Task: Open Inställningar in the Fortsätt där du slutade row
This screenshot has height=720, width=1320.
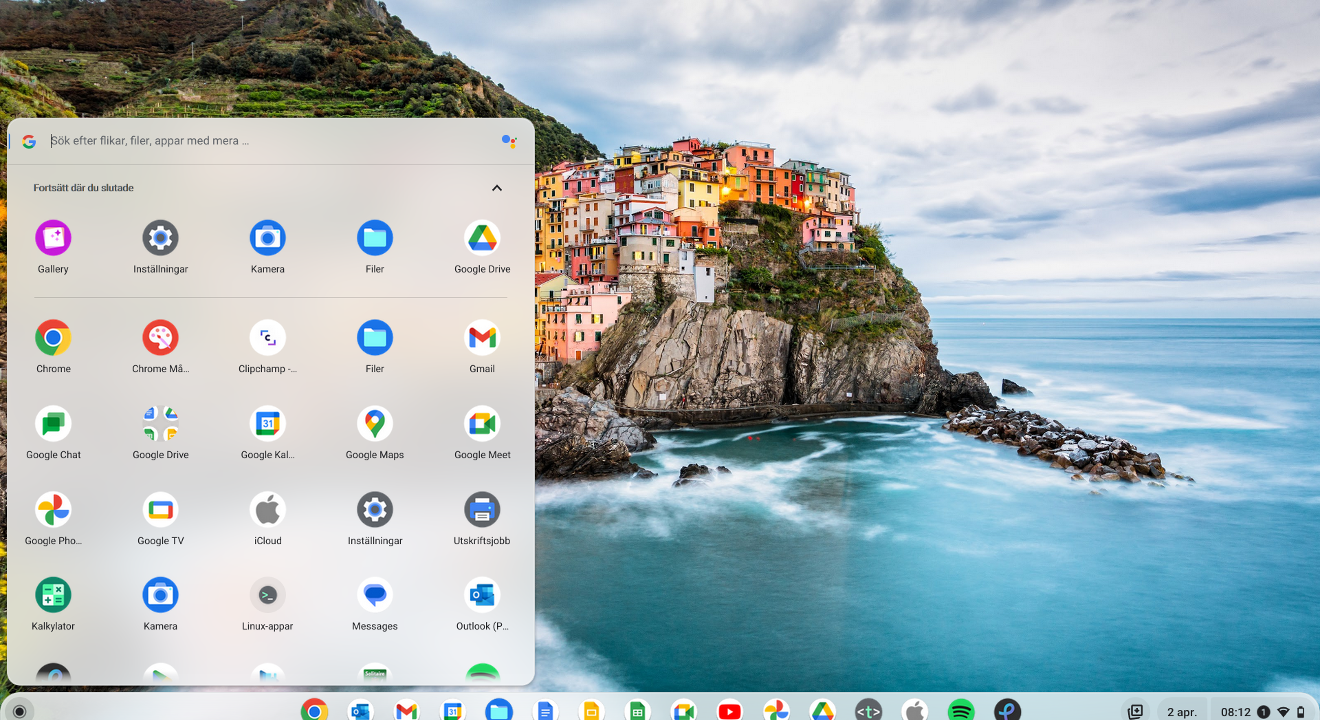Action: click(x=160, y=238)
